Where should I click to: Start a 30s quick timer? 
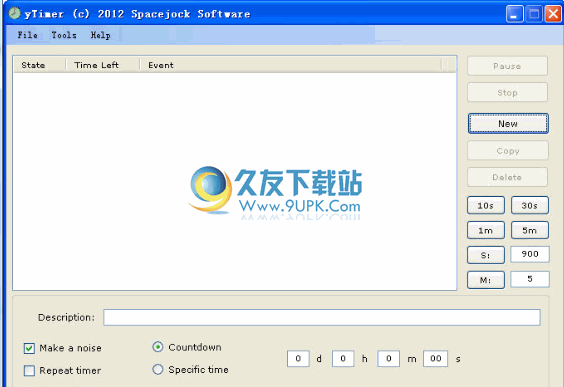529,205
